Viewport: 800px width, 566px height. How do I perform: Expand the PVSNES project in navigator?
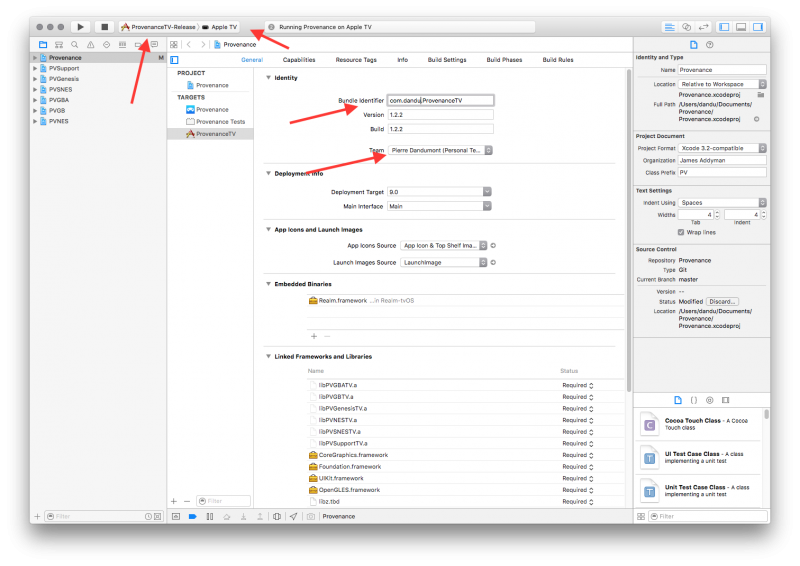(35, 89)
